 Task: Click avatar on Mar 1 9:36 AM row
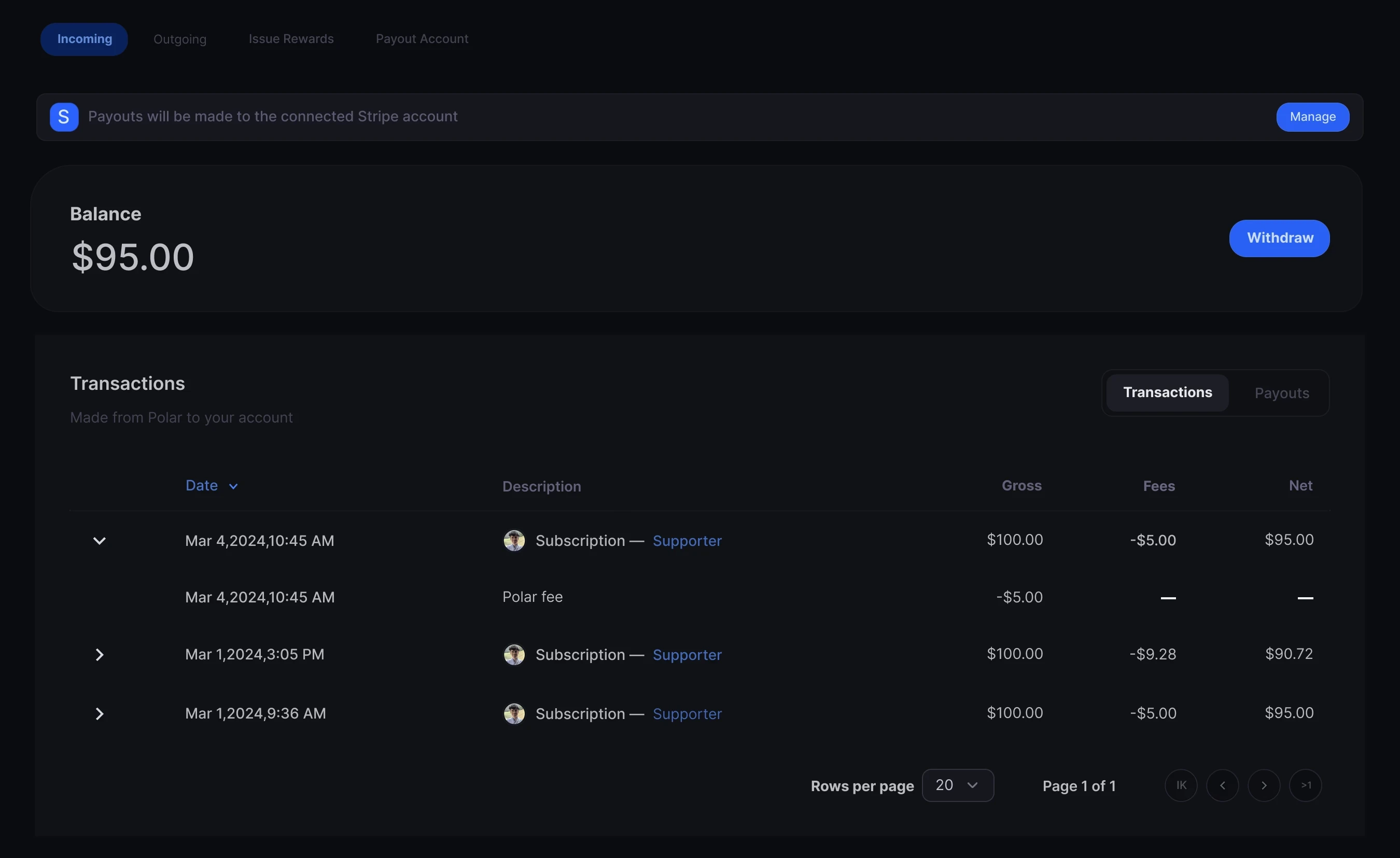click(x=514, y=714)
